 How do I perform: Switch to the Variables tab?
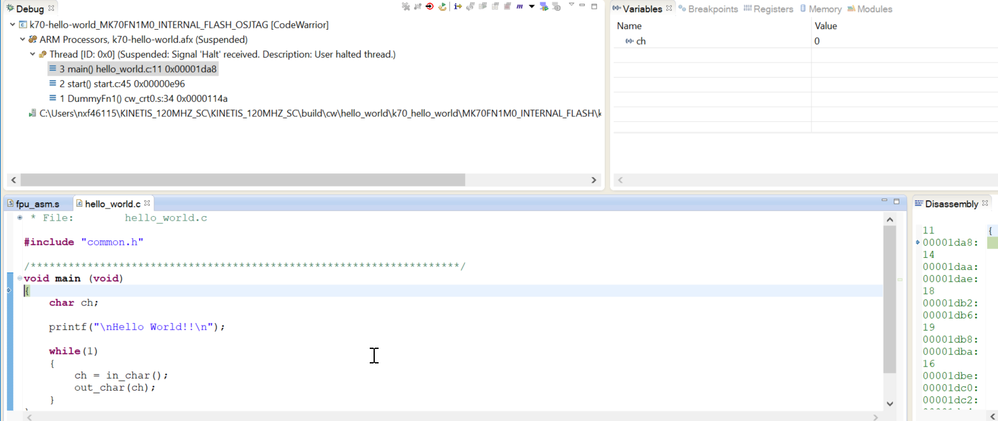pyautogui.click(x=642, y=9)
